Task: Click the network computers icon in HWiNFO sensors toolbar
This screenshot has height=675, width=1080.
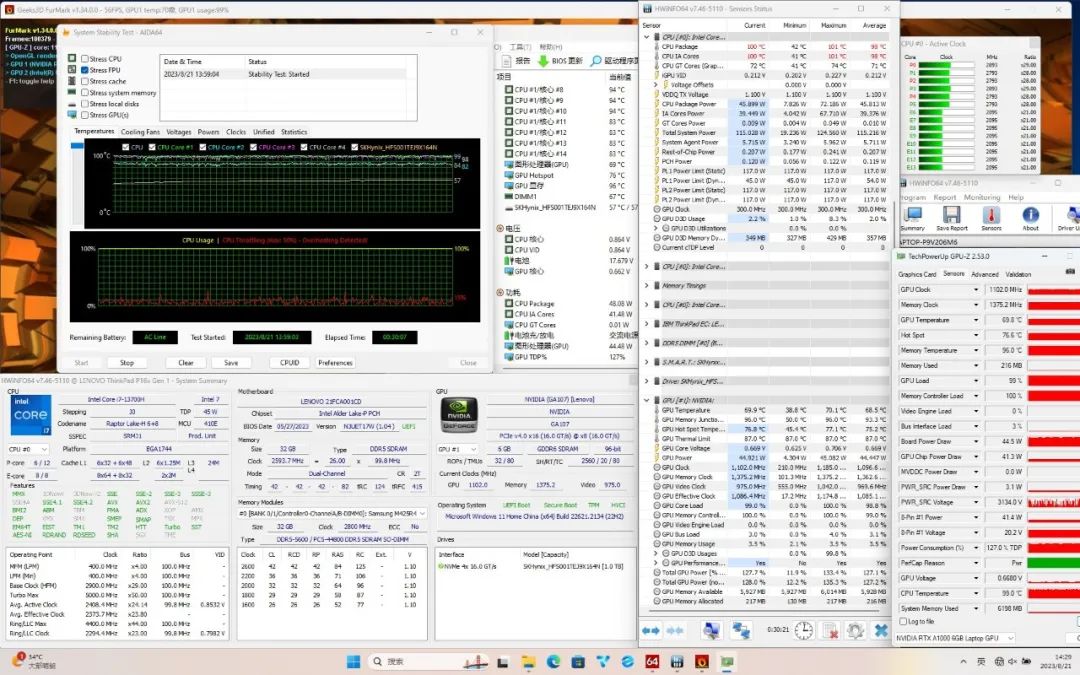Action: (x=741, y=630)
